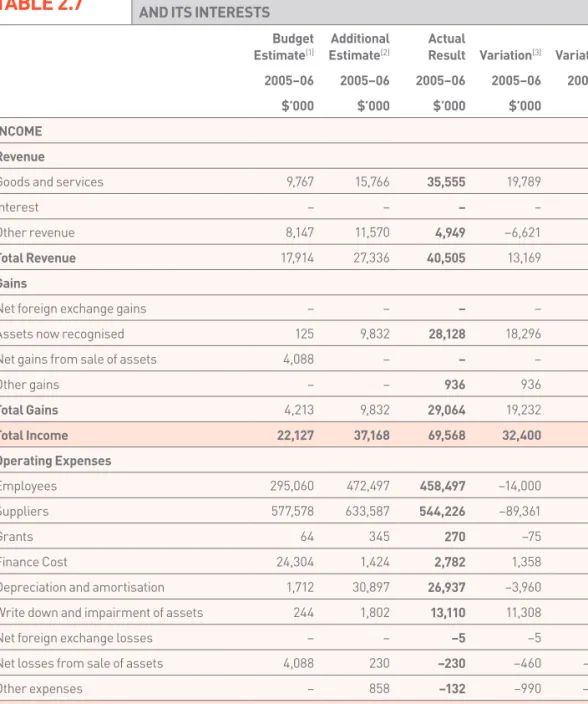Select the Operating Expenses section heading
This screenshot has width=588, height=704.
(55, 461)
